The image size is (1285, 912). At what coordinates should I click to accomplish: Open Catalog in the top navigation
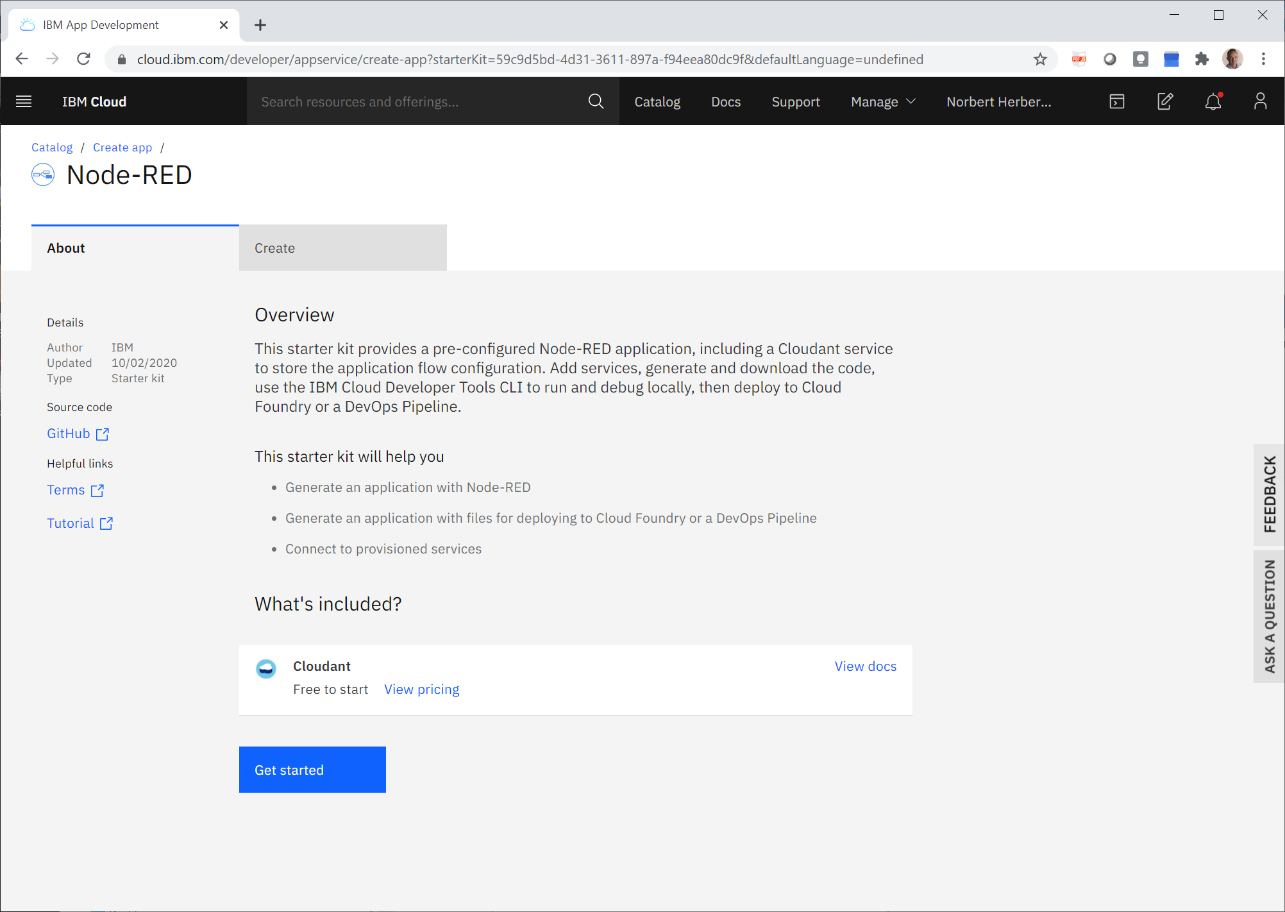pyautogui.click(x=657, y=101)
